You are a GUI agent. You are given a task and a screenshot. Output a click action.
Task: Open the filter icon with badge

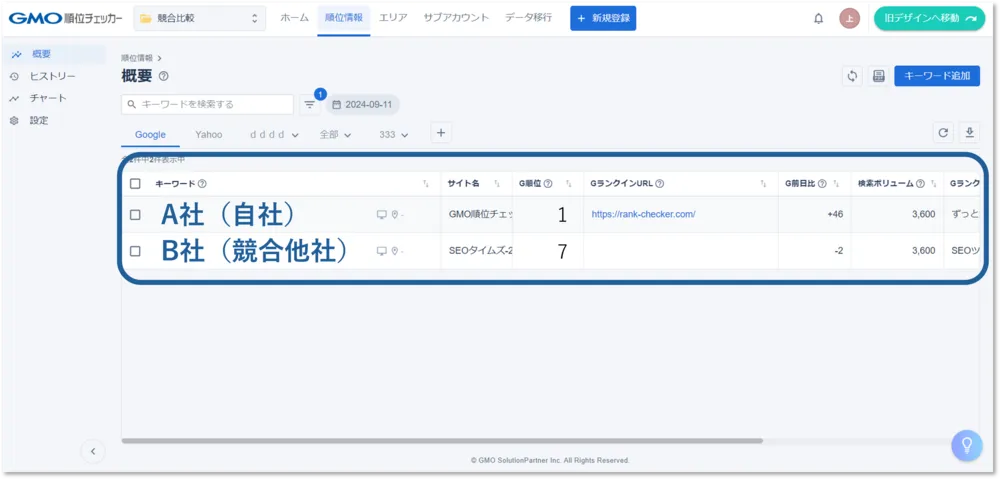pos(309,105)
